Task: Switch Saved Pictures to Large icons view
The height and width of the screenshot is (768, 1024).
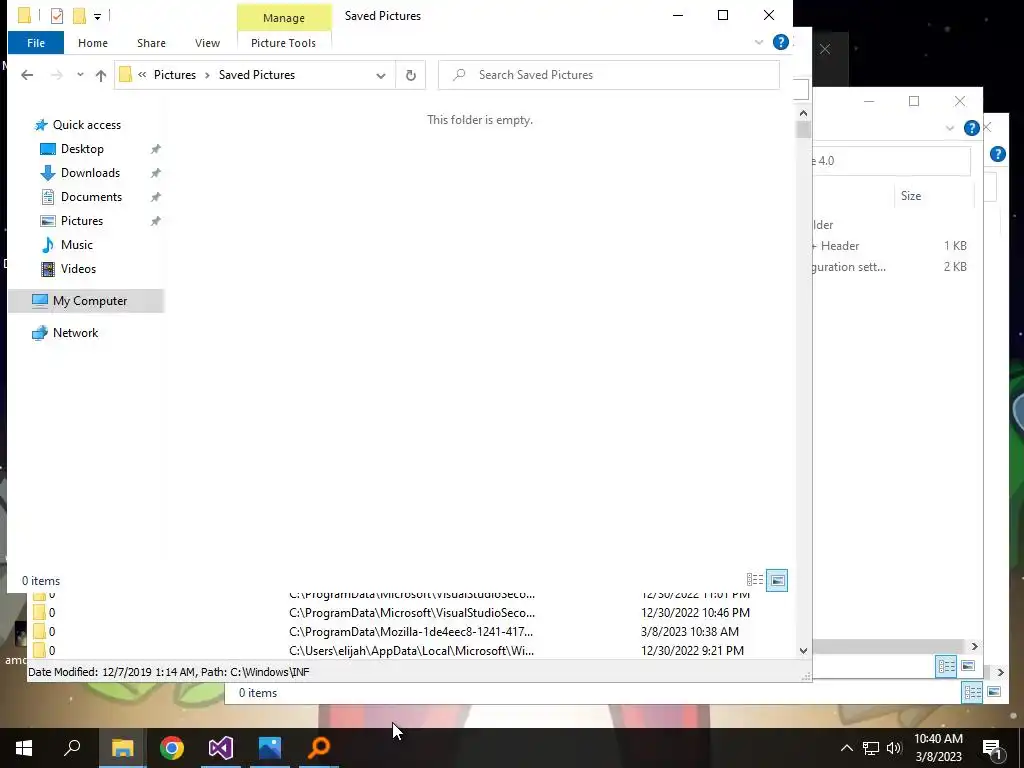Action: (777, 580)
